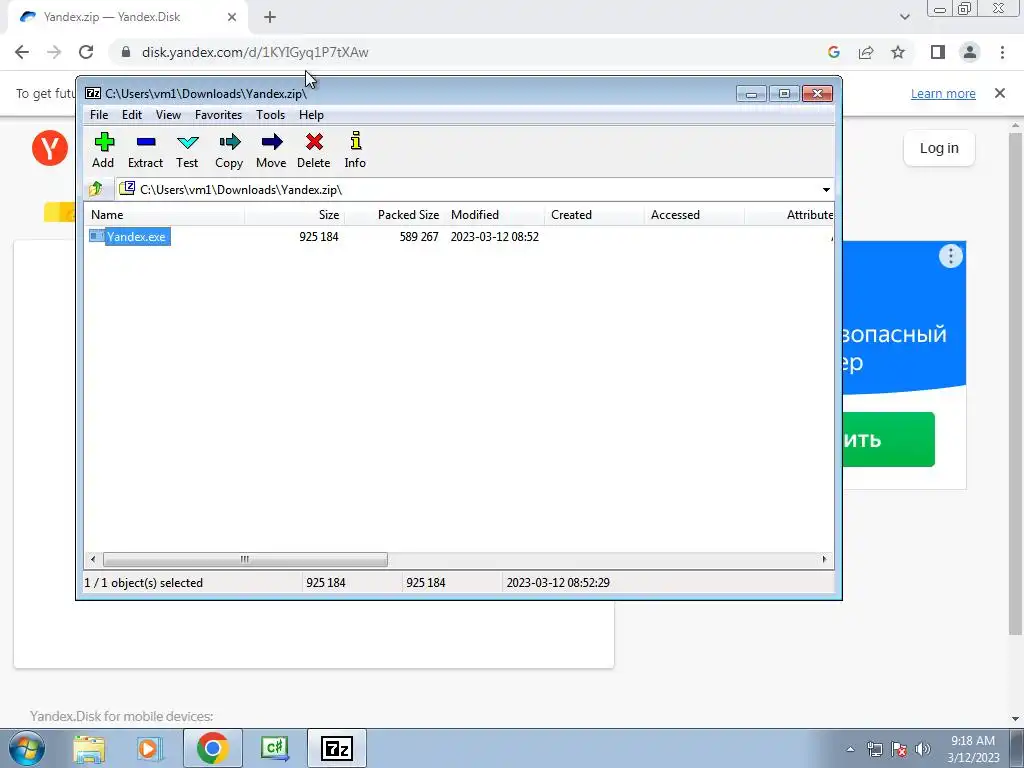Open the Windows Start menu
Image resolution: width=1024 pixels, height=768 pixels.
26,748
